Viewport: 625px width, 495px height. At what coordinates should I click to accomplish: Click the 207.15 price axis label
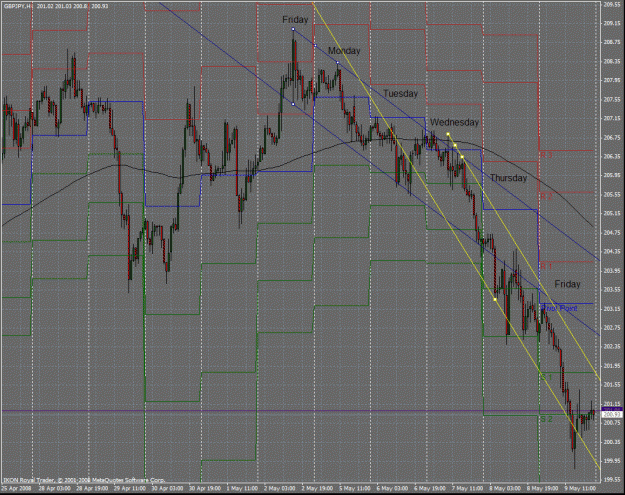tap(611, 118)
